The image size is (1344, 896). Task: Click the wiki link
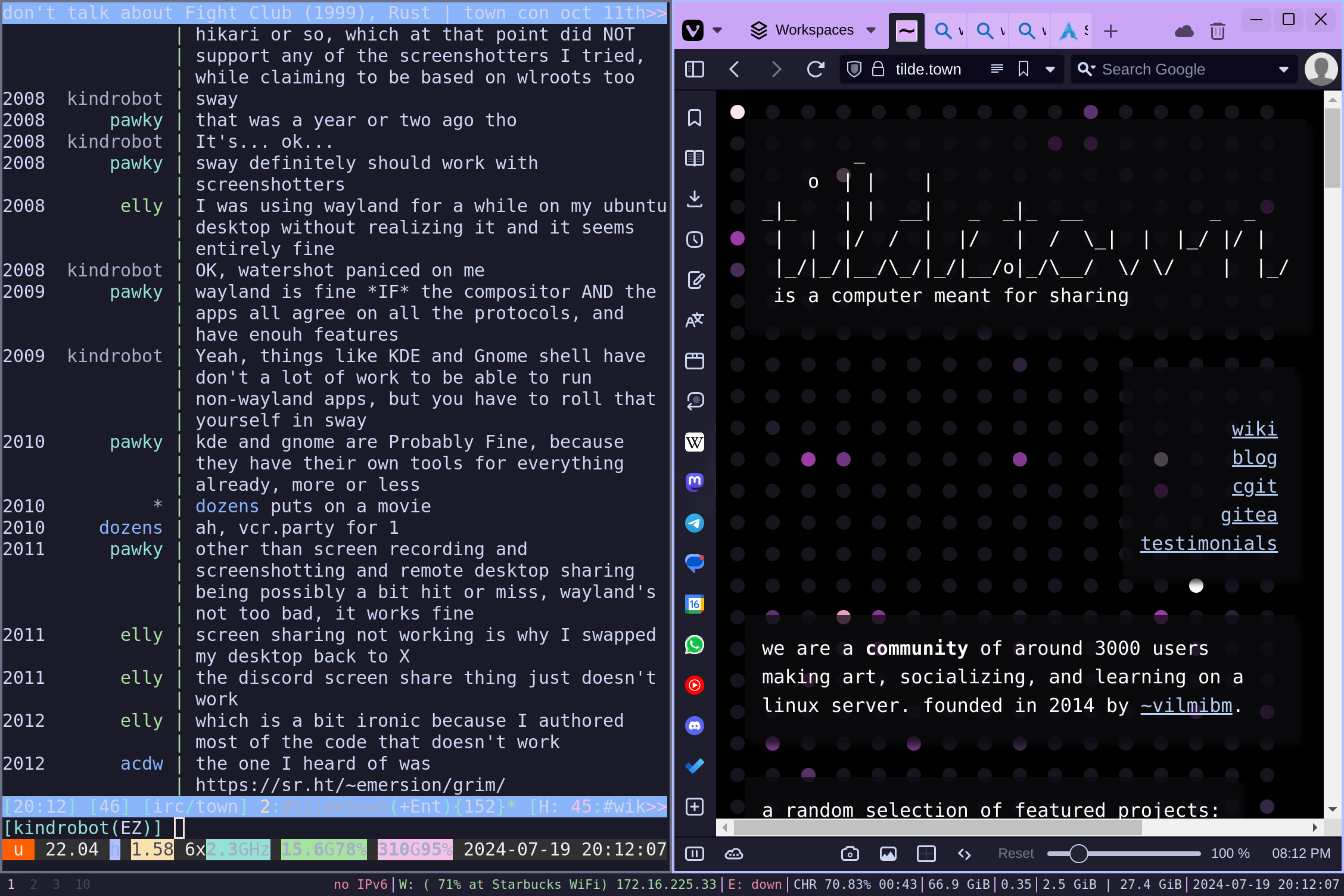tap(1254, 429)
